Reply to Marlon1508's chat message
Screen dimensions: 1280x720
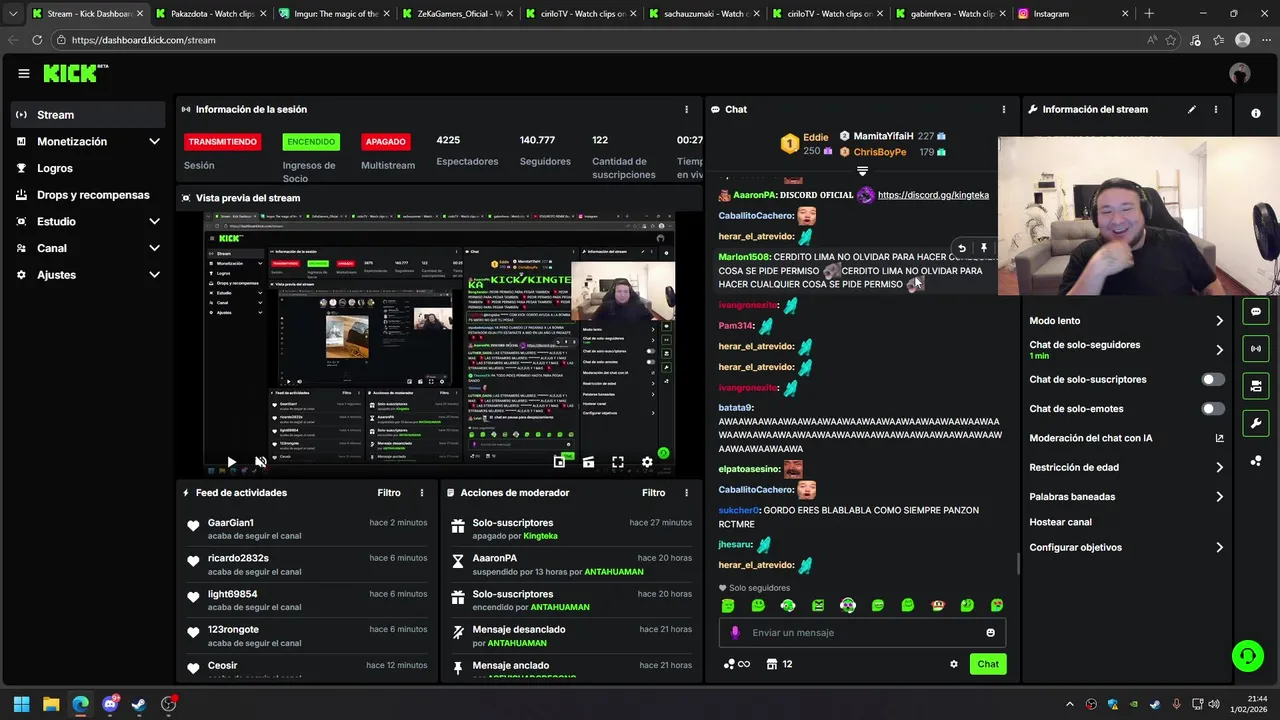pos(962,248)
